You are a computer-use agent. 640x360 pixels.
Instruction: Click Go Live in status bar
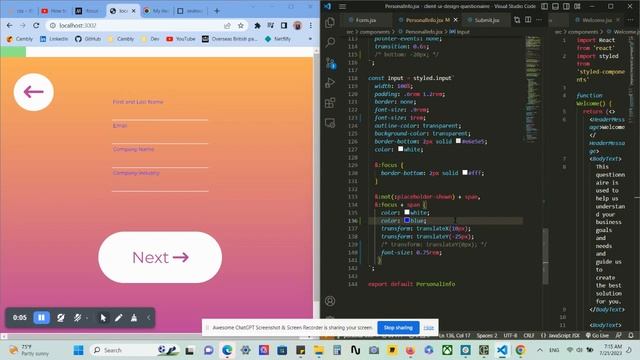(597, 336)
